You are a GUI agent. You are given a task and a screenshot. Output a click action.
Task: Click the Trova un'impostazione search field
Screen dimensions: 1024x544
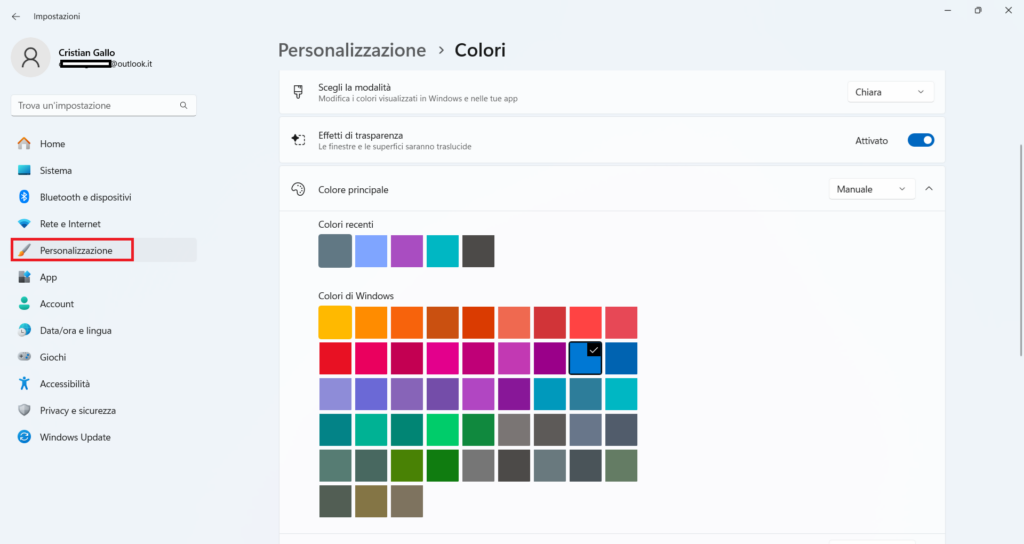[95, 105]
